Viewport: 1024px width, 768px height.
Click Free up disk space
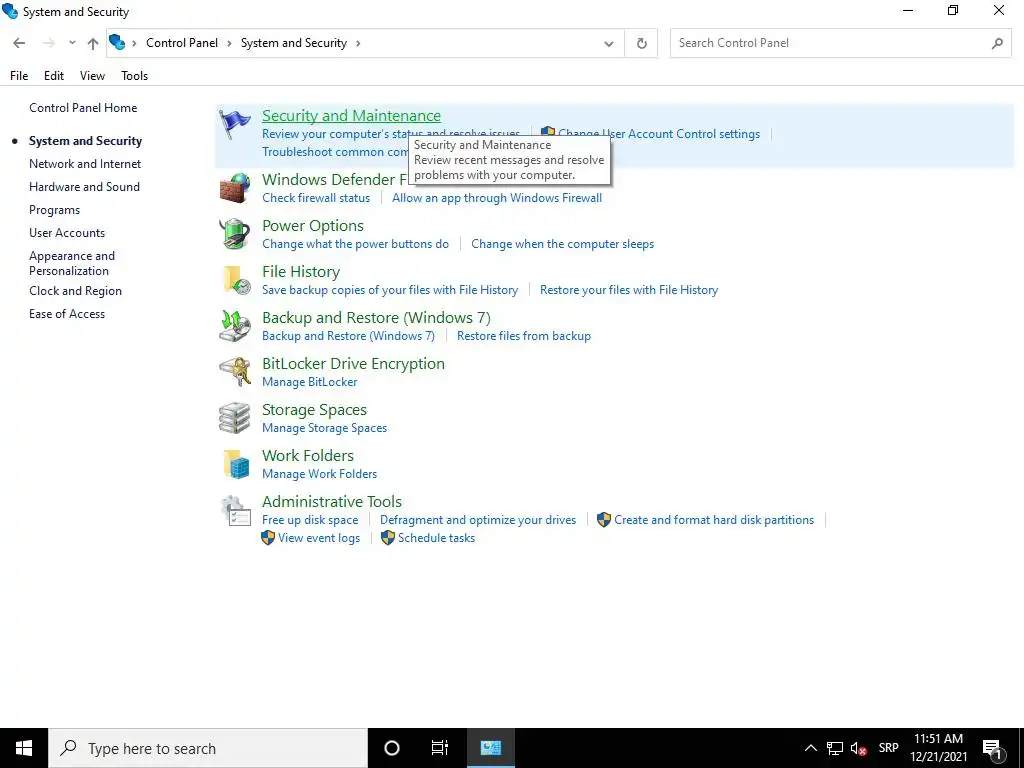pos(310,520)
